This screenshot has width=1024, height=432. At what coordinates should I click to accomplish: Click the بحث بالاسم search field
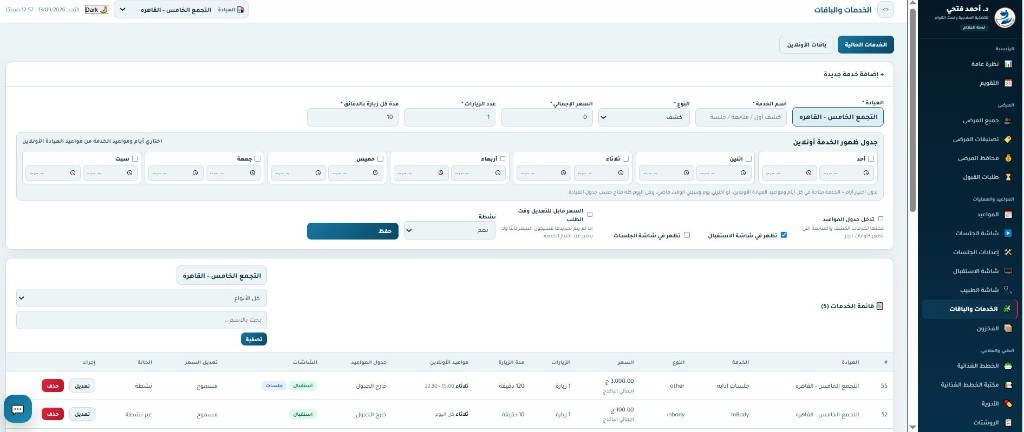click(x=142, y=320)
